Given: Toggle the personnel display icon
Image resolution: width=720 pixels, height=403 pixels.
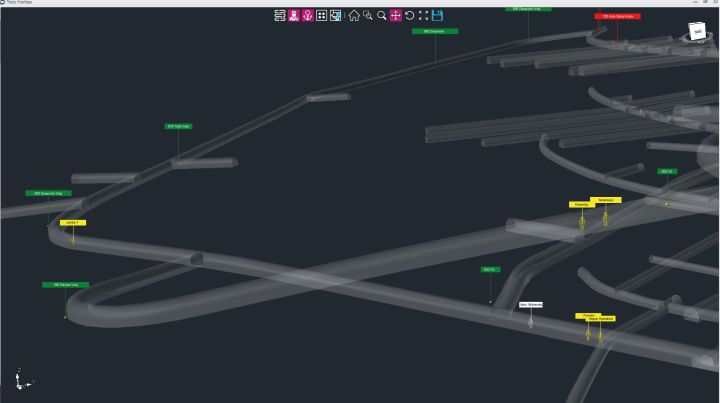Looking at the screenshot, I should (294, 16).
